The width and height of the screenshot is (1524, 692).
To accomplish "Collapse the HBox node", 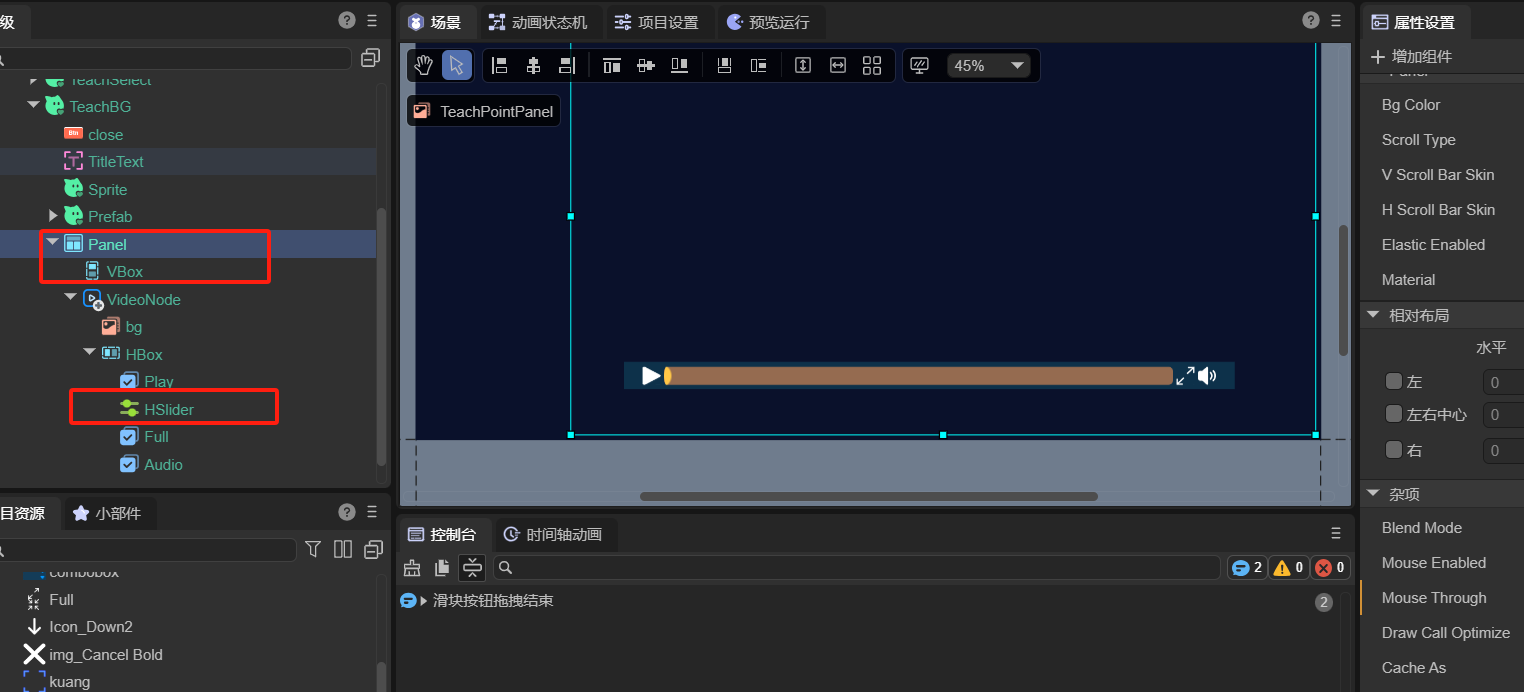I will click(x=89, y=353).
